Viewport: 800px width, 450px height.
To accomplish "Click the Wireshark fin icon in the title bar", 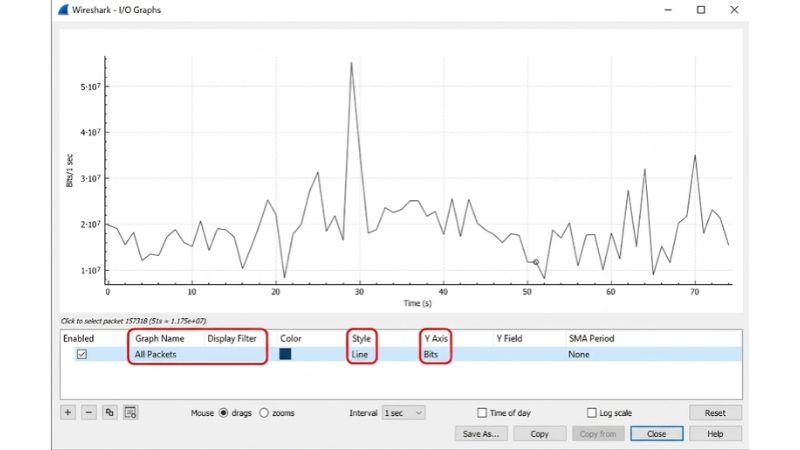I will [63, 10].
